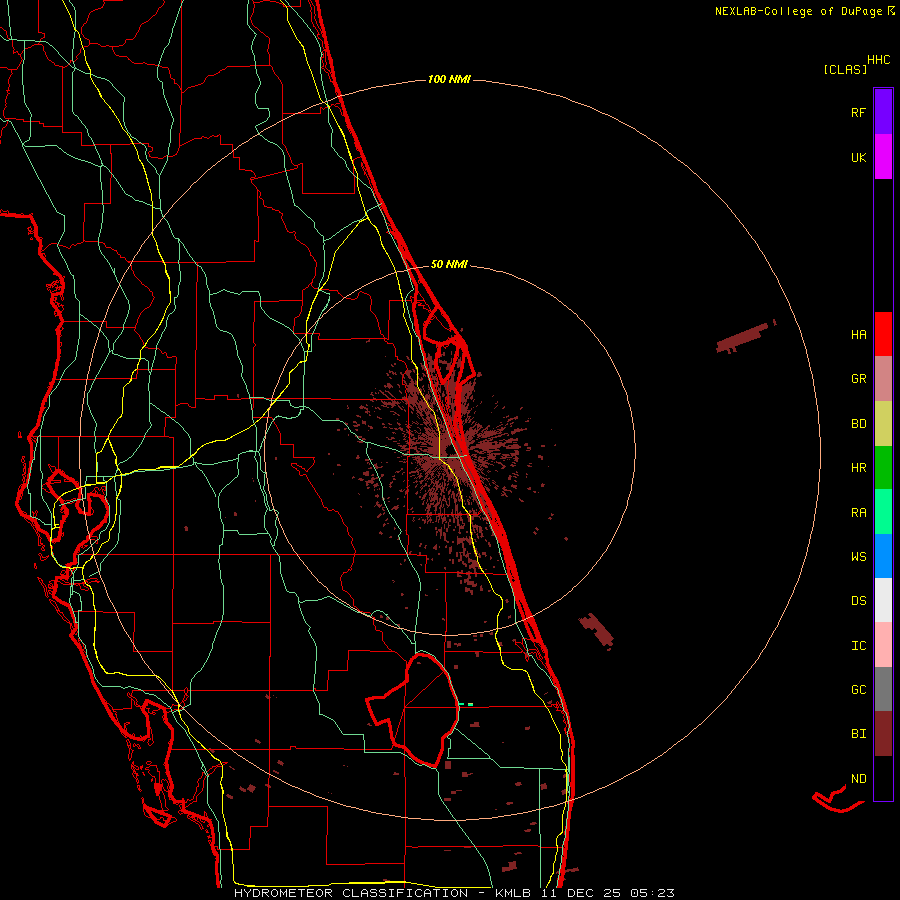This screenshot has width=900, height=900.
Task: Click the WS legend label
Action: tap(858, 557)
